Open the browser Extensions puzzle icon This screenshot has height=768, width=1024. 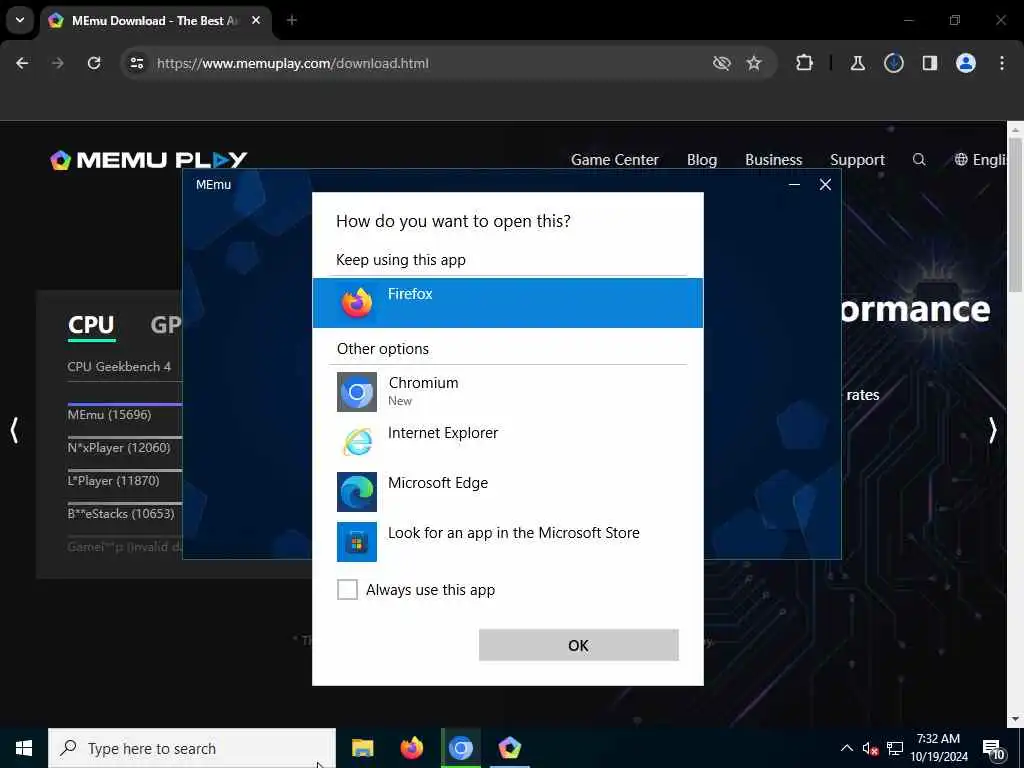click(x=805, y=63)
